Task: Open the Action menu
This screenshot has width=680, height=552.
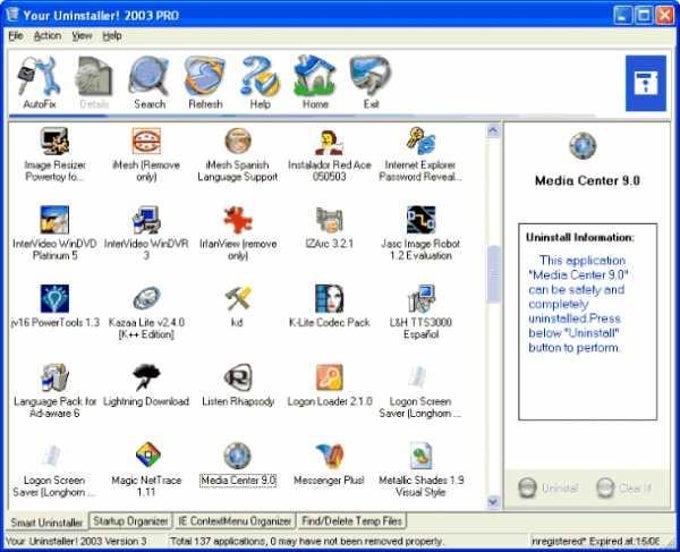Action: (x=47, y=36)
